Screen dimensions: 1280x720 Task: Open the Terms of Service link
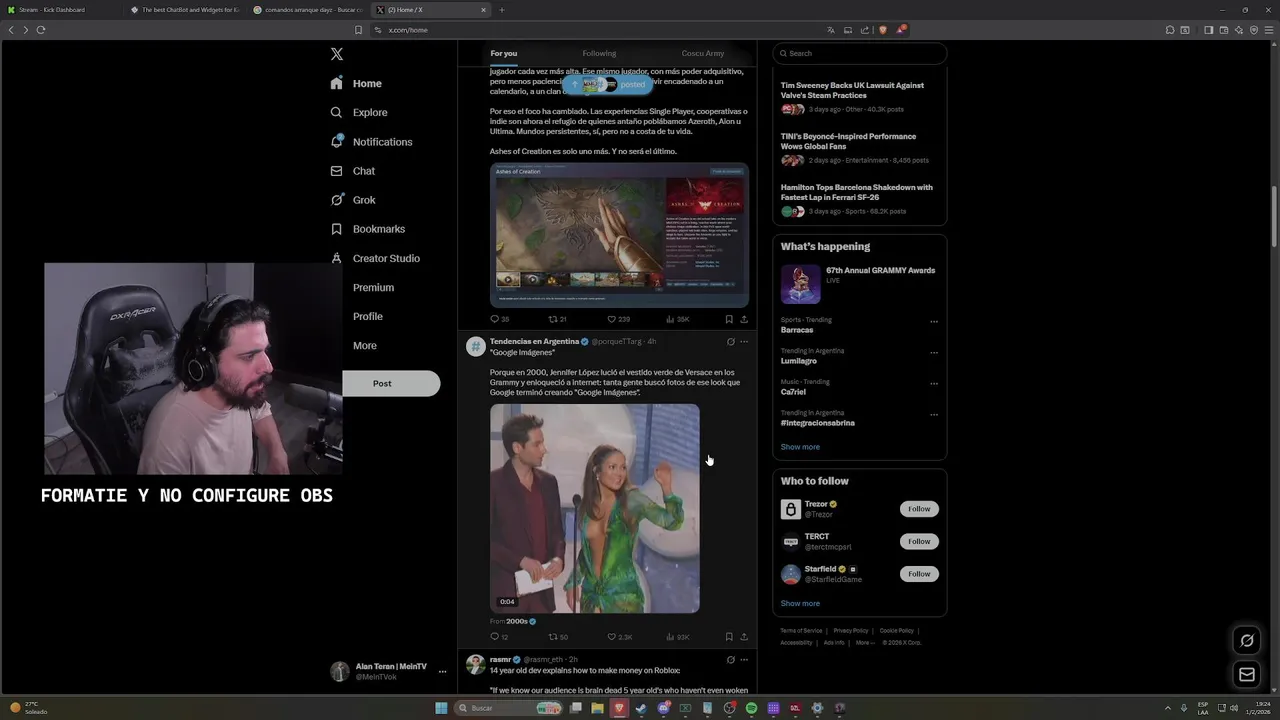coord(801,631)
